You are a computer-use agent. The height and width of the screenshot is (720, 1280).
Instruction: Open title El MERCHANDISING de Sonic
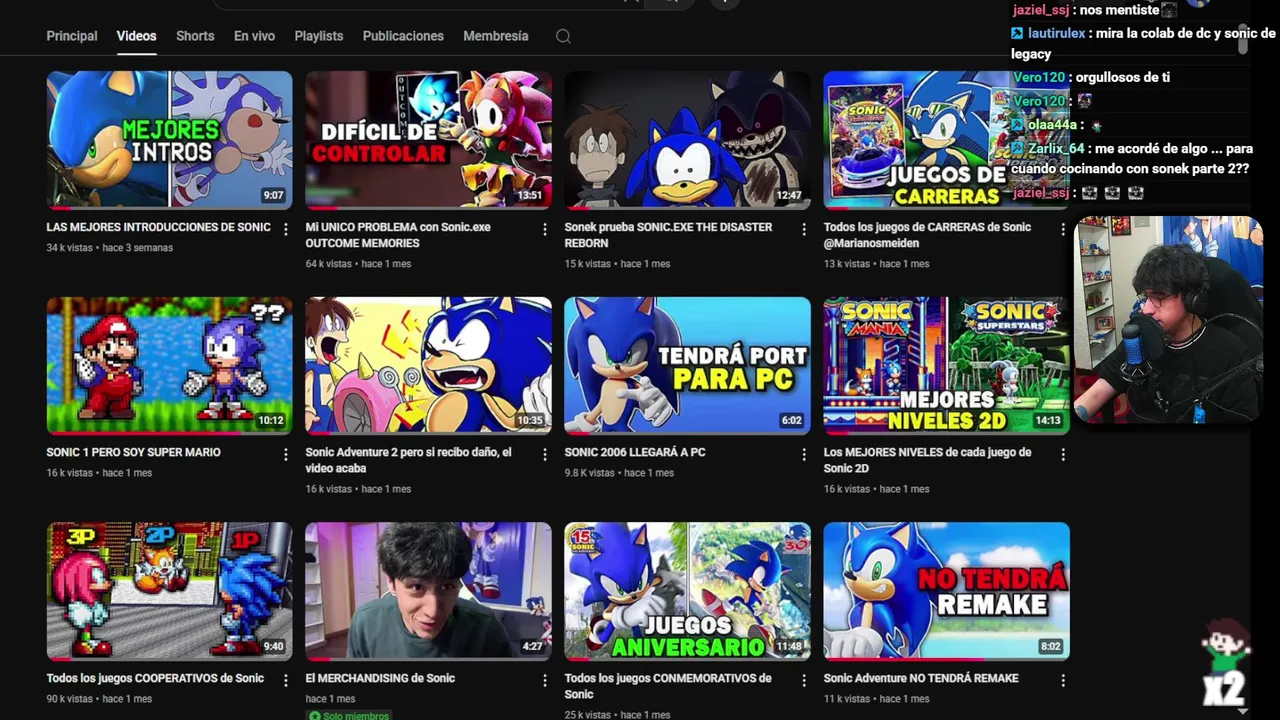(380, 678)
